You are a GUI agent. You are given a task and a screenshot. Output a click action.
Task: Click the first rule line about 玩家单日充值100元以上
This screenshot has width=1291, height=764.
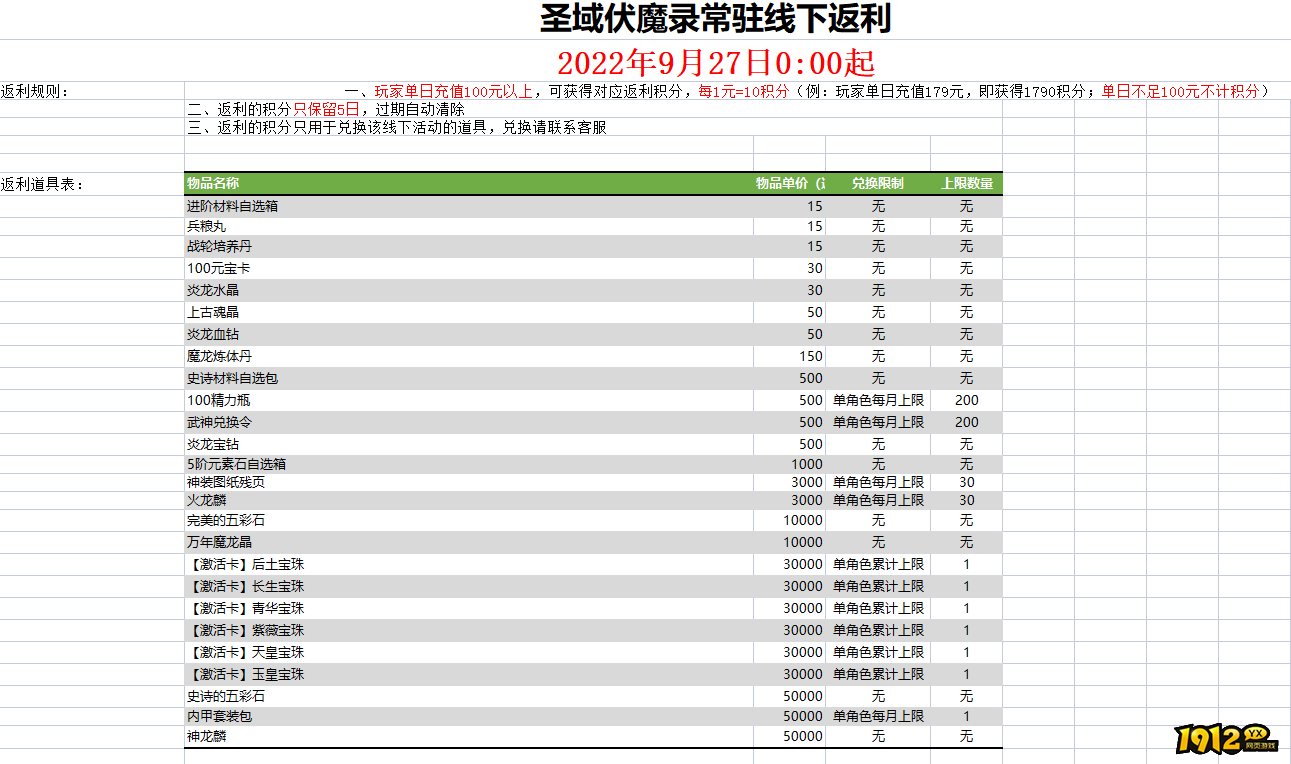pyautogui.click(x=807, y=91)
